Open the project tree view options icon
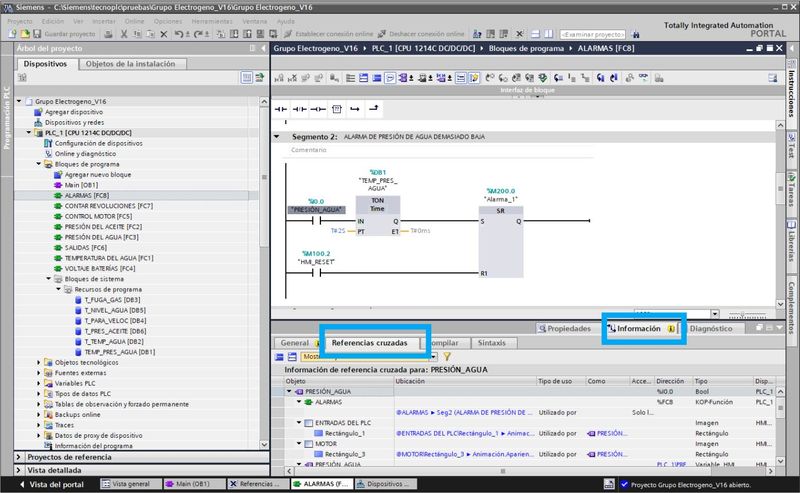Image resolution: width=800 pixels, height=493 pixels. [x=246, y=78]
